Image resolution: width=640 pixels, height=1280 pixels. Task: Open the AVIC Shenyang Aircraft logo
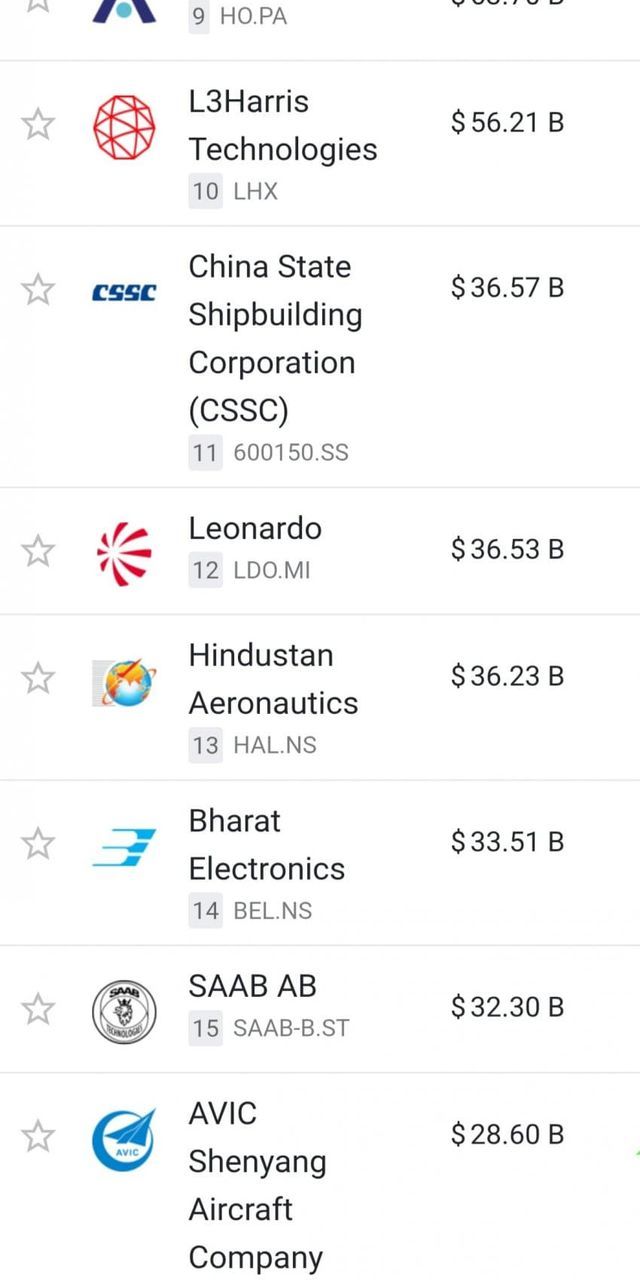click(124, 1139)
